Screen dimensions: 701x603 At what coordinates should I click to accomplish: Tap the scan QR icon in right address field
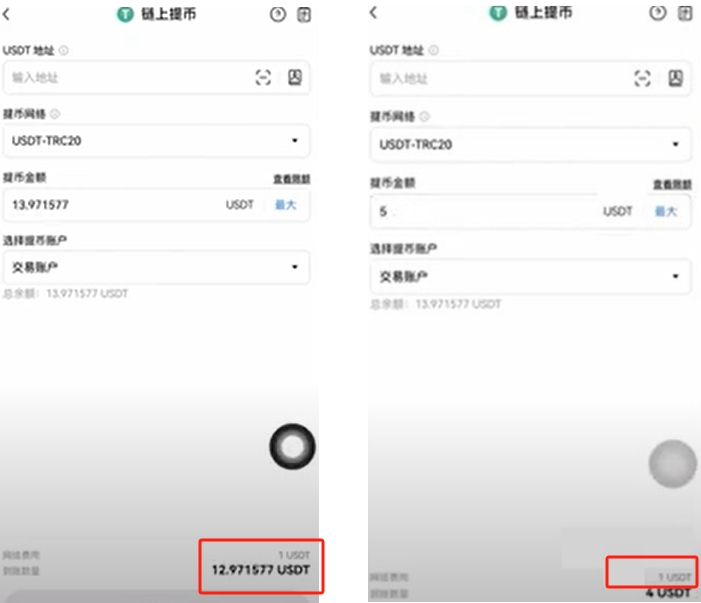[x=642, y=79]
